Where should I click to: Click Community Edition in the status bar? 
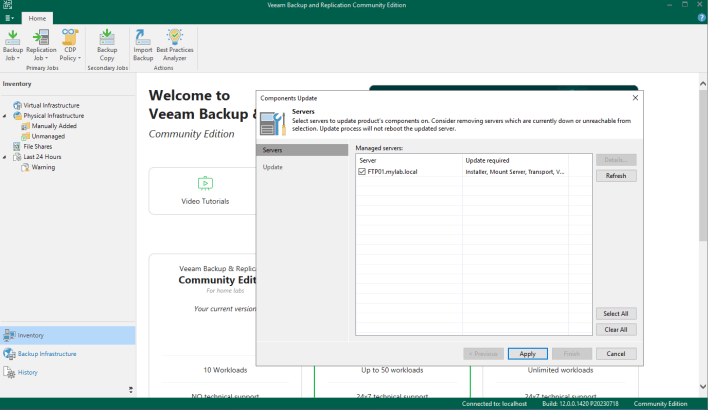[660, 404]
